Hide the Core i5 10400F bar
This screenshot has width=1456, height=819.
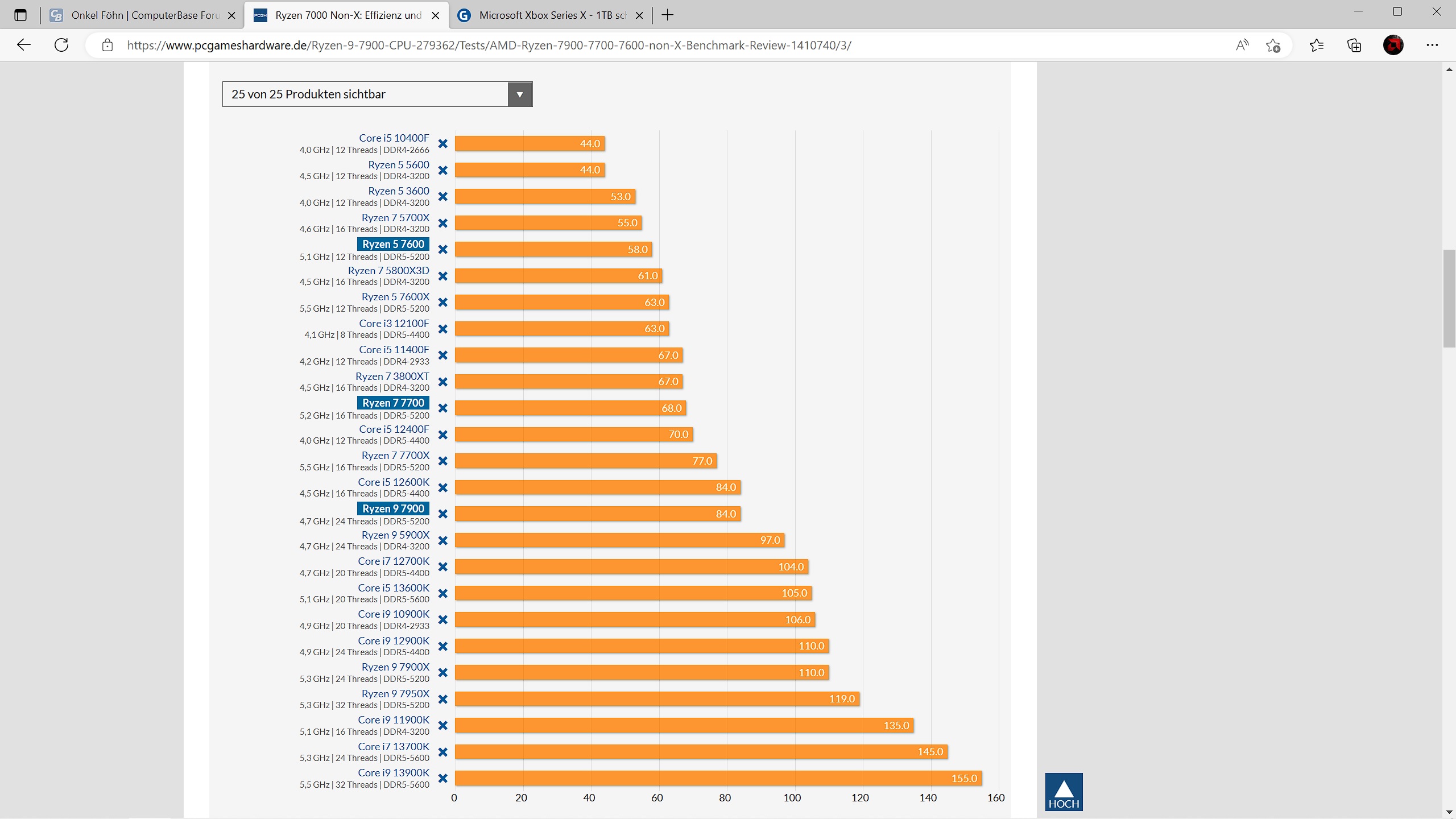[x=443, y=144]
